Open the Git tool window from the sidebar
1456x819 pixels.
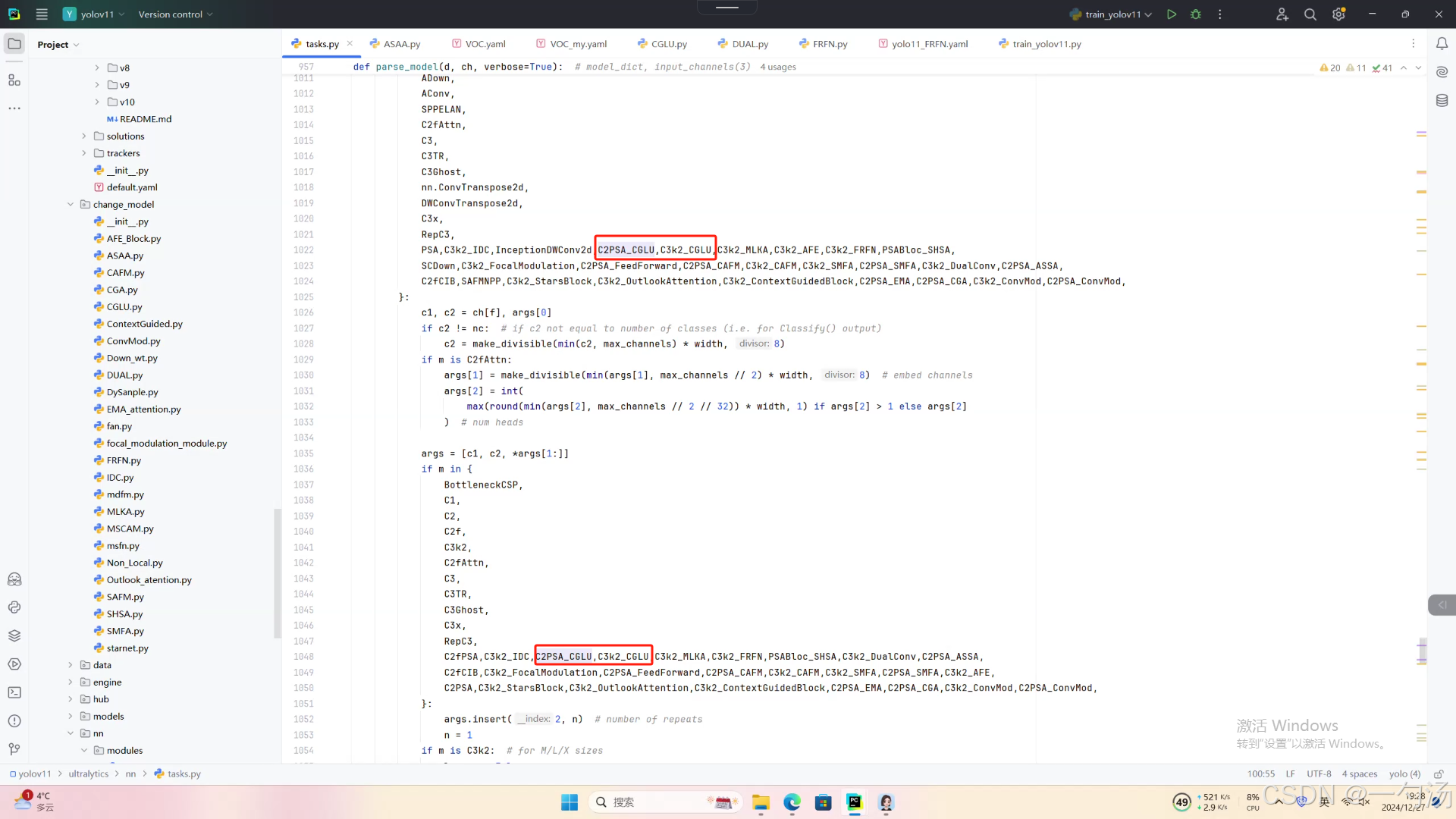pos(14,749)
